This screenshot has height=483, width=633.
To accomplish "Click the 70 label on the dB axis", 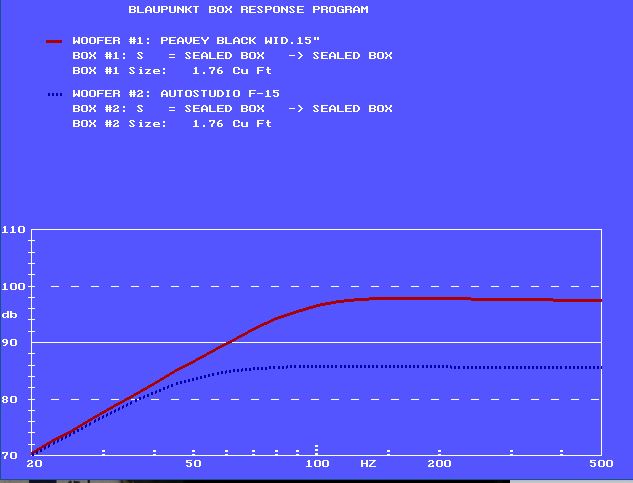I will coord(10,455).
